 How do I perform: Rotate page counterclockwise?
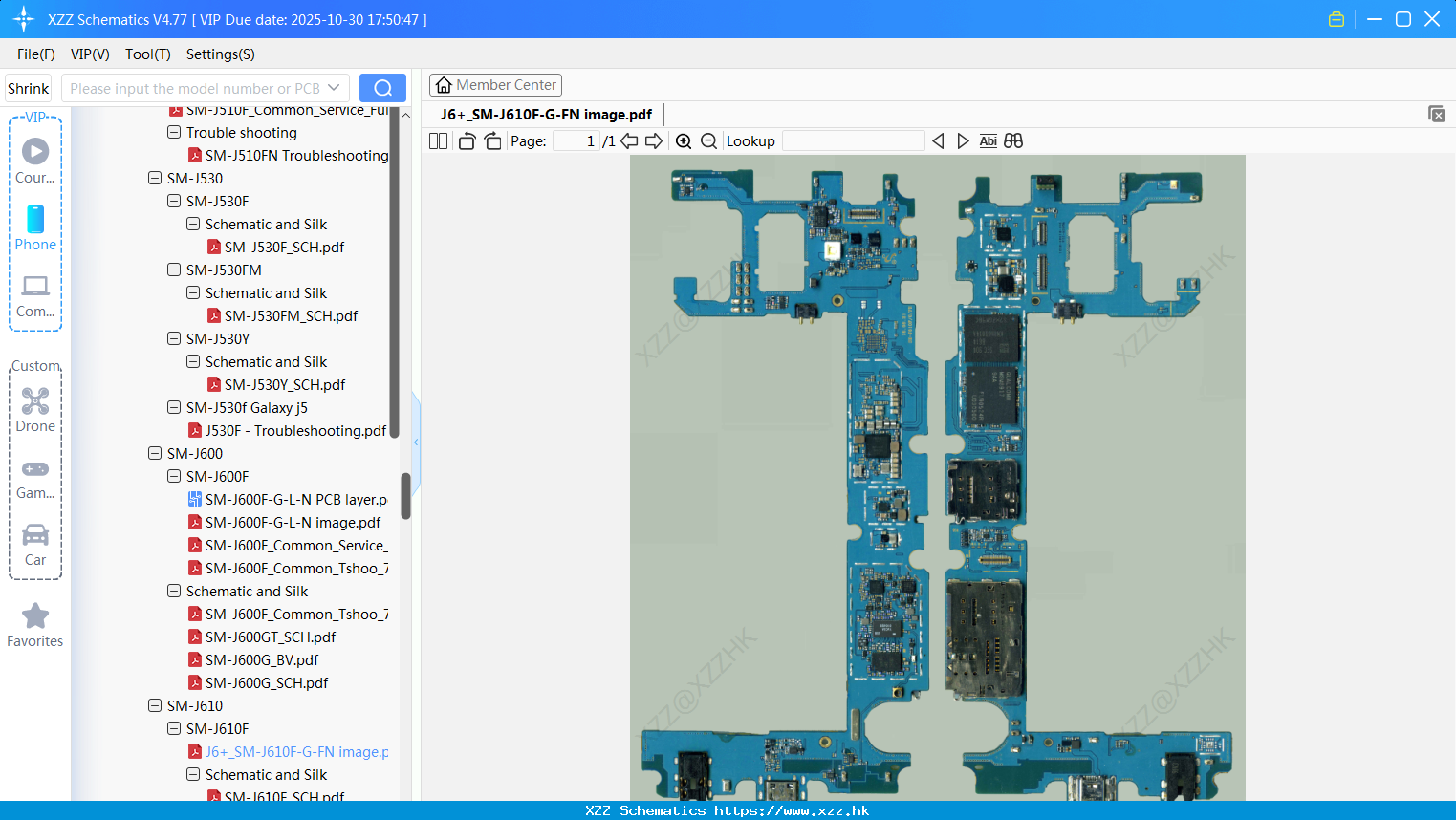(467, 140)
